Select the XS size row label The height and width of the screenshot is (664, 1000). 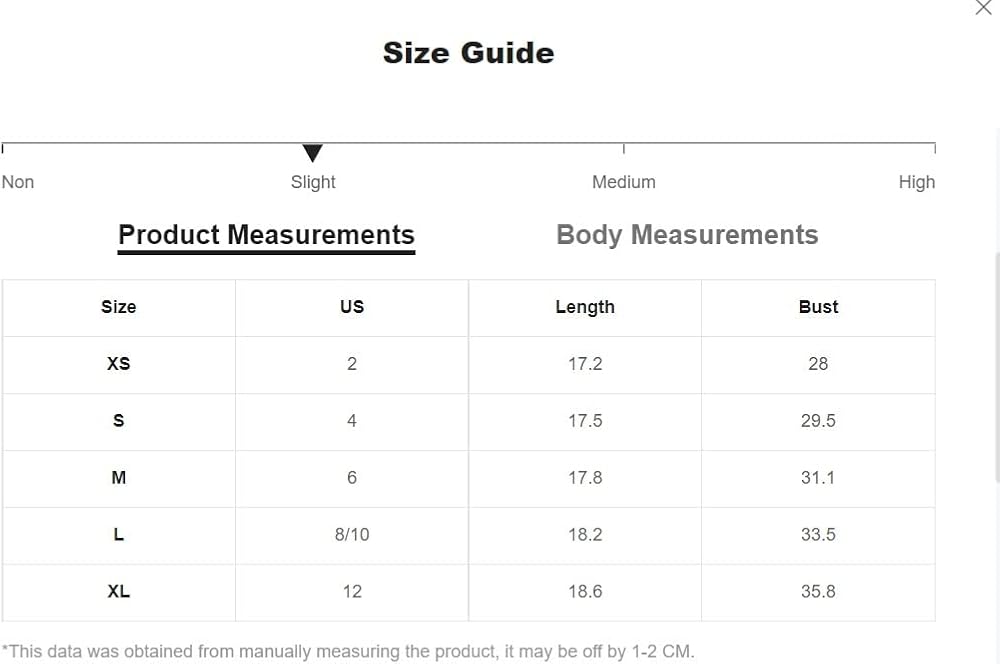pos(118,364)
